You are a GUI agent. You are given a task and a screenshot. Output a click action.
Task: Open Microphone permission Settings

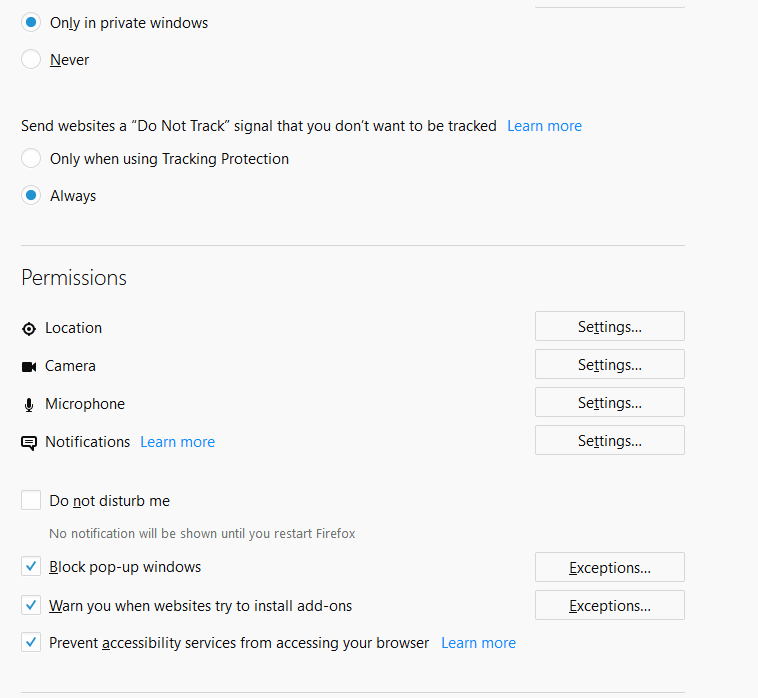coord(610,402)
